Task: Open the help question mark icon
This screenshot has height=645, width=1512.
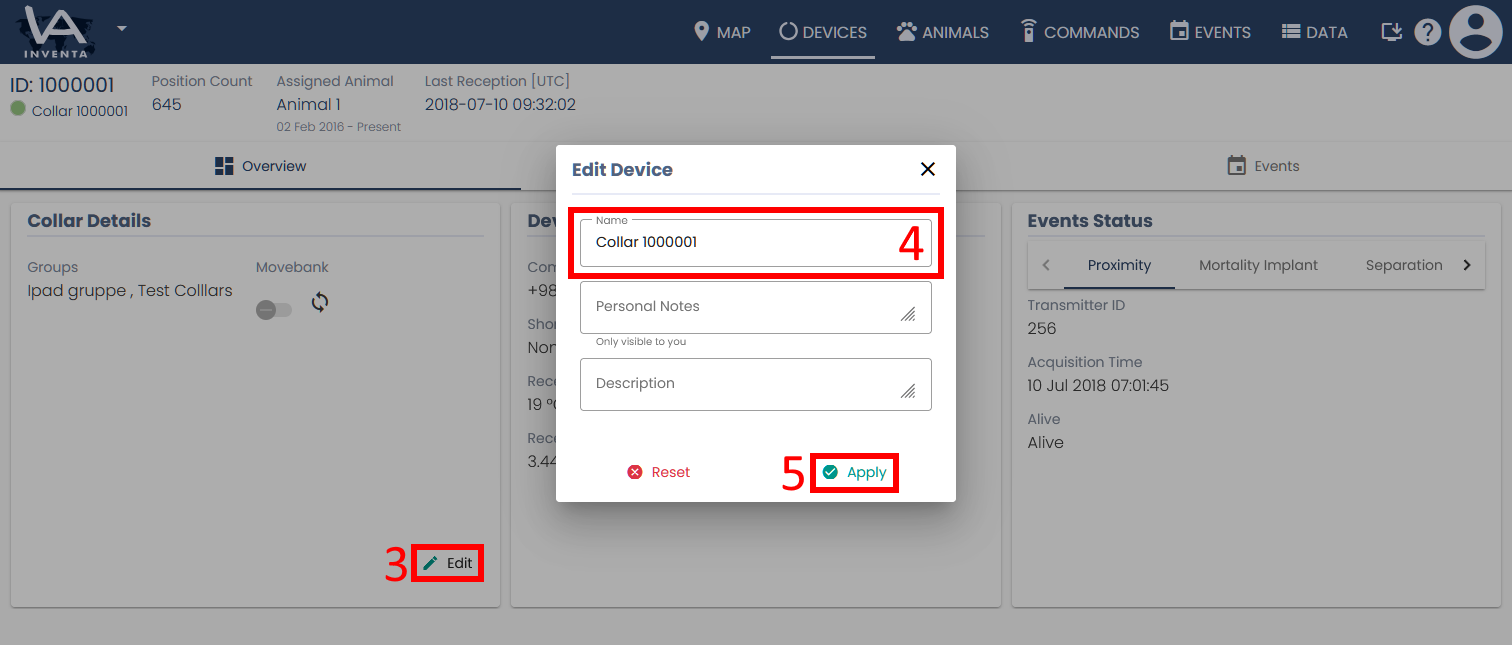Action: pyautogui.click(x=1428, y=32)
